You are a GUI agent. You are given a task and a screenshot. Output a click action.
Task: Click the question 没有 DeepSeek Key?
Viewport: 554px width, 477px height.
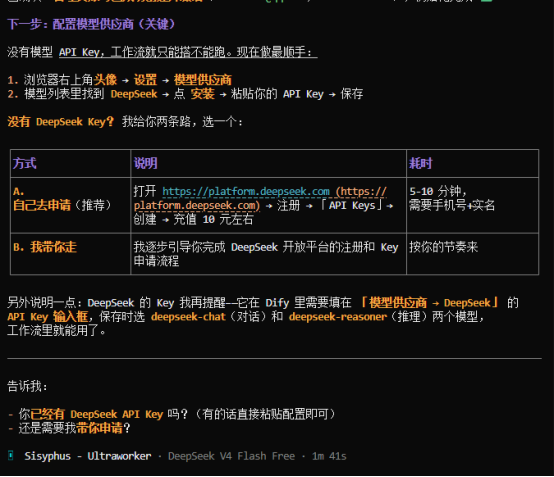click(x=60, y=122)
